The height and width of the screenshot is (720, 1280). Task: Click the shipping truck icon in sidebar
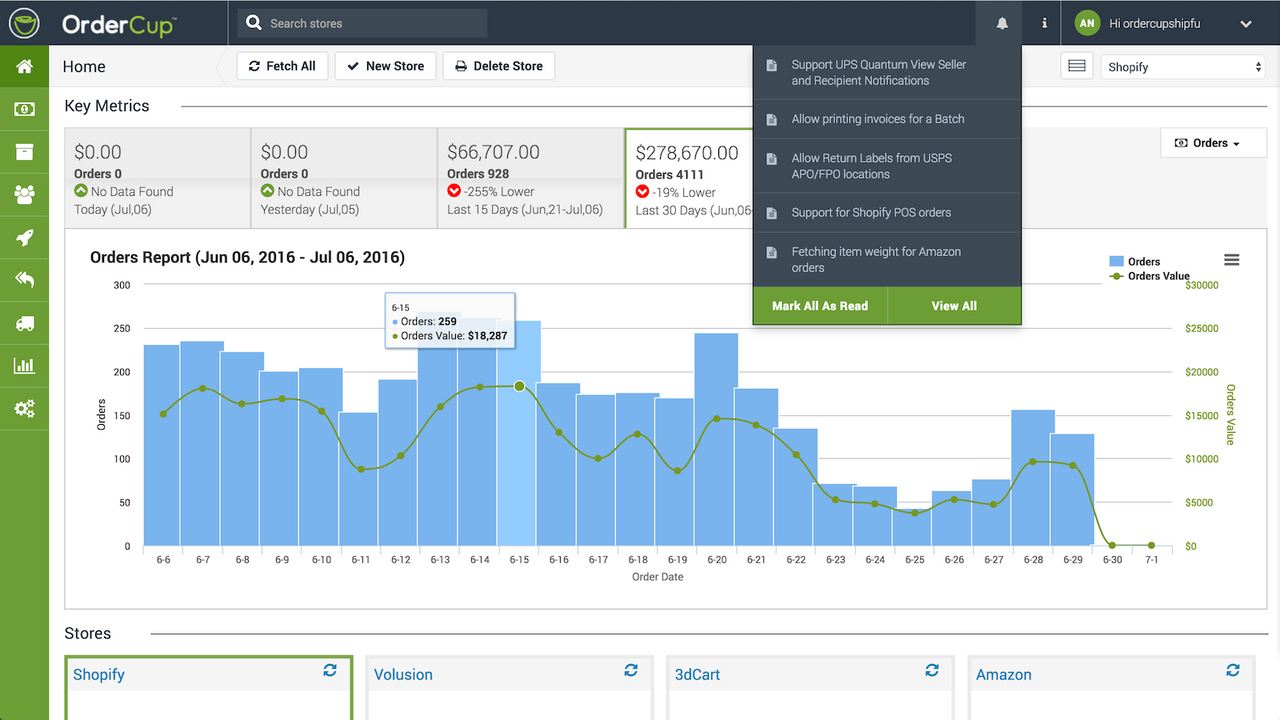click(x=24, y=323)
